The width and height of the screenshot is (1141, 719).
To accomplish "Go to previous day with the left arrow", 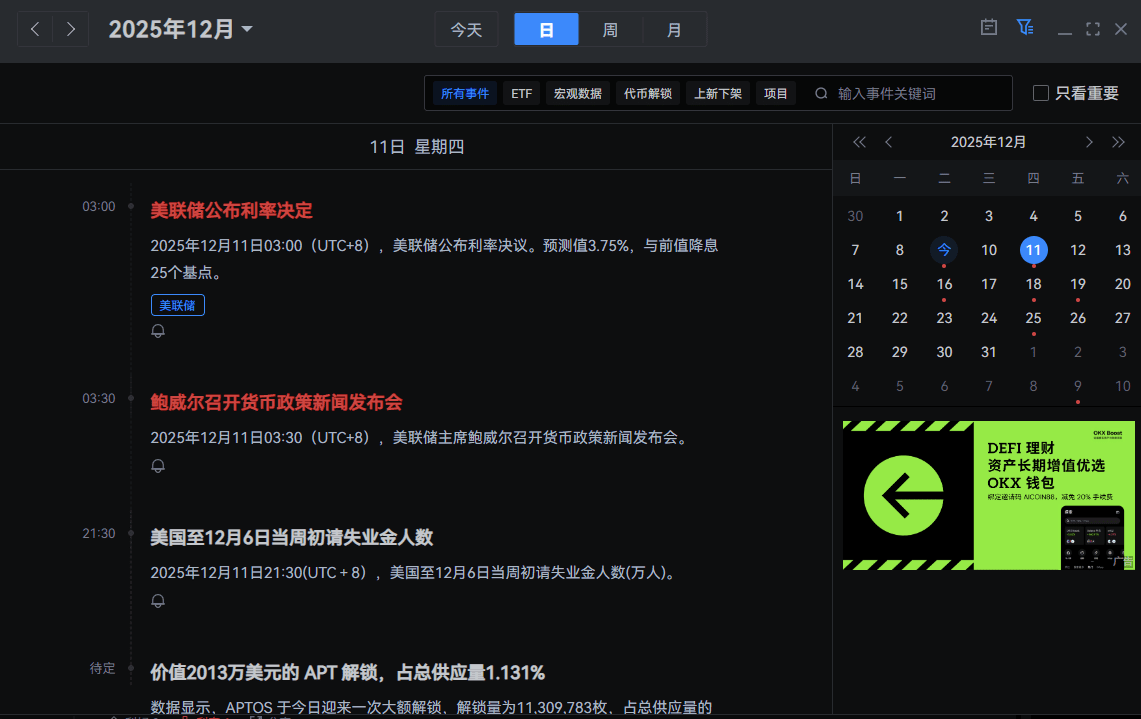I will (35, 29).
